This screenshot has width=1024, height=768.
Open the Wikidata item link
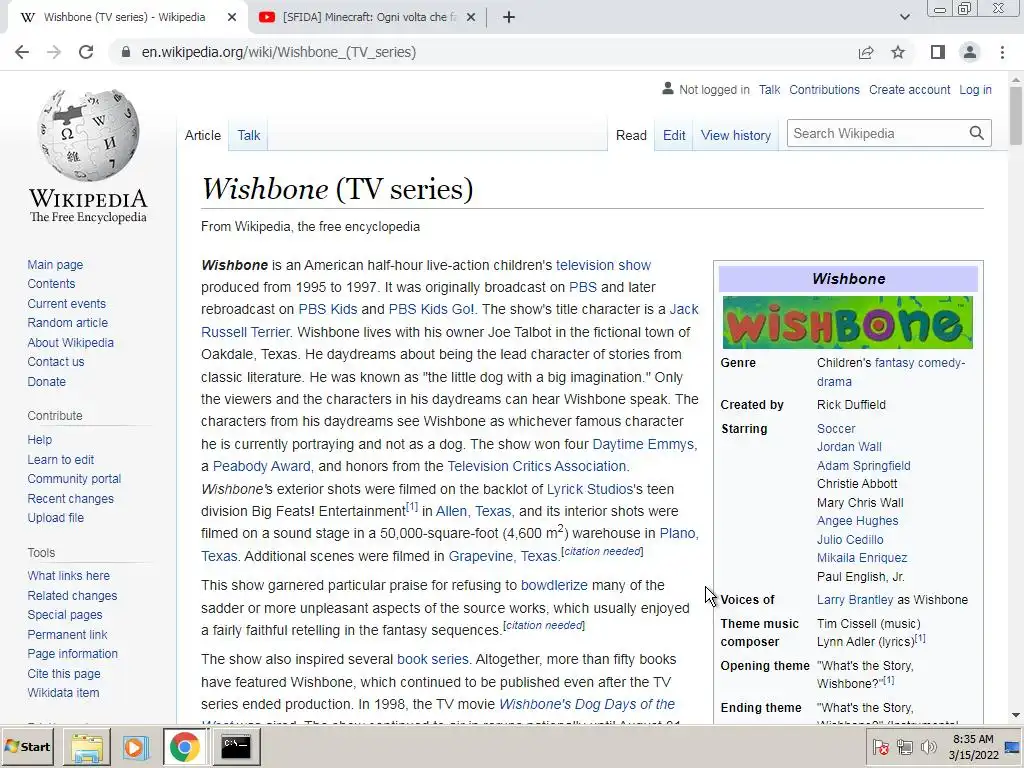coord(63,692)
